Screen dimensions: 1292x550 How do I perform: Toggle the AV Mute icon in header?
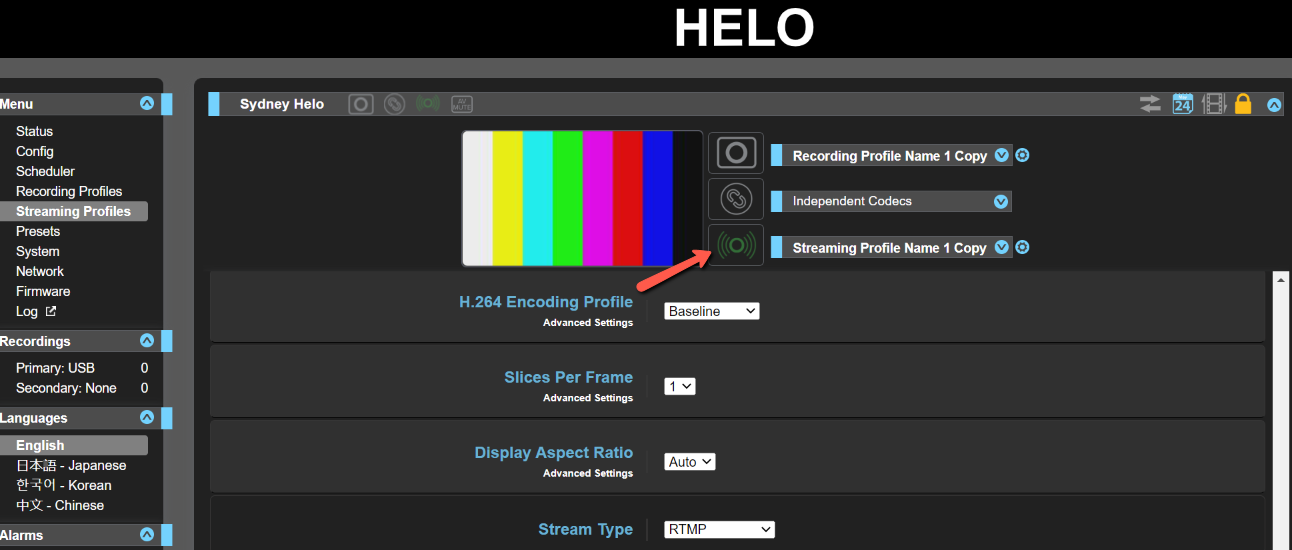461,104
